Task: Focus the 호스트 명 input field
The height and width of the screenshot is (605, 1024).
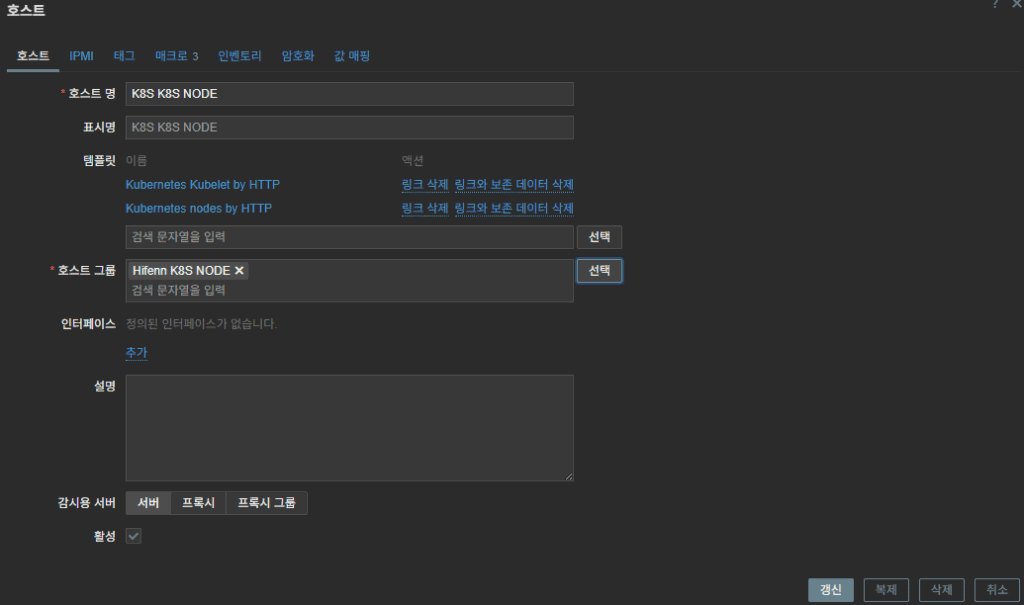Action: pyautogui.click(x=349, y=94)
